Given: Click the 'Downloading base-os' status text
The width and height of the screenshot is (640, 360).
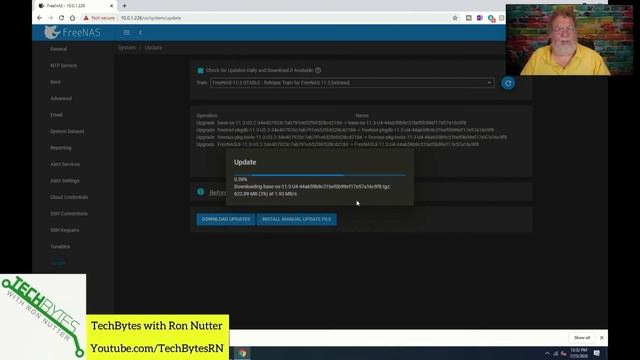Looking at the screenshot, I should 312,187.
